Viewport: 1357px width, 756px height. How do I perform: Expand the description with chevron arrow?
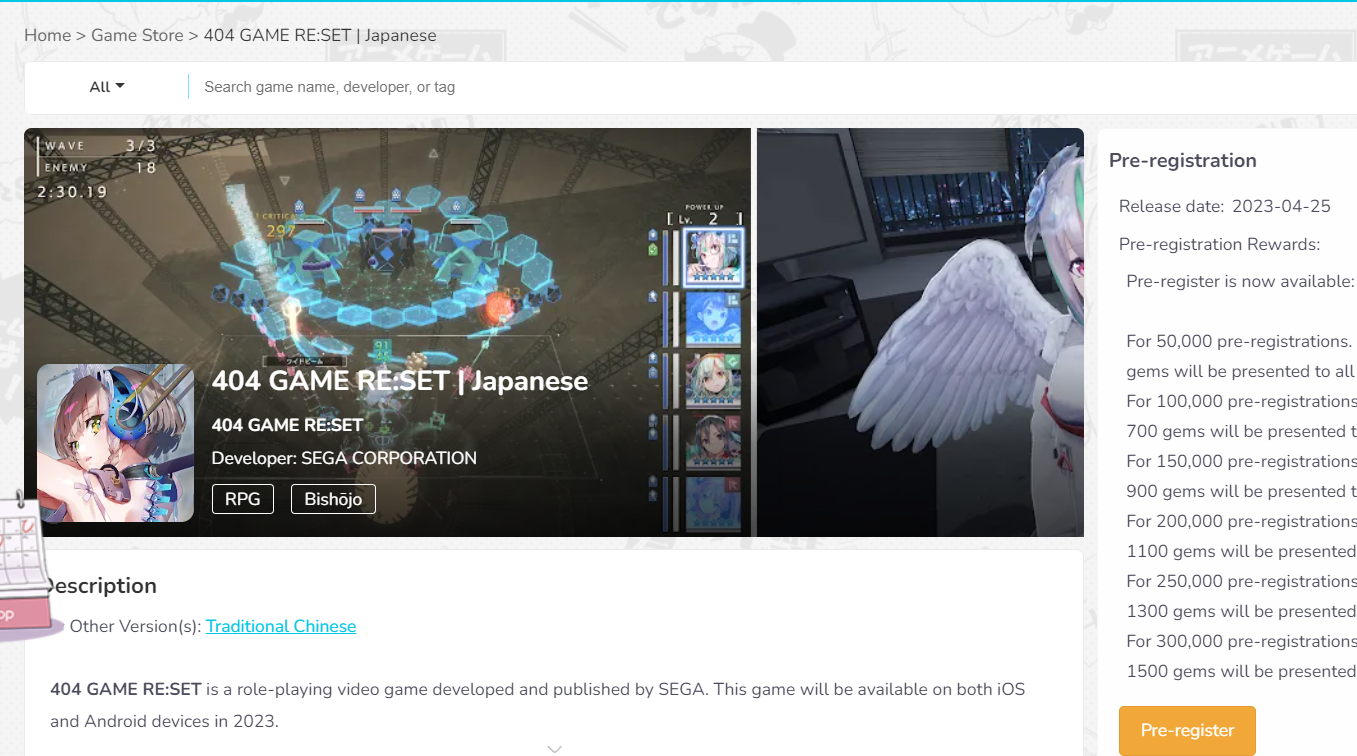point(554,748)
